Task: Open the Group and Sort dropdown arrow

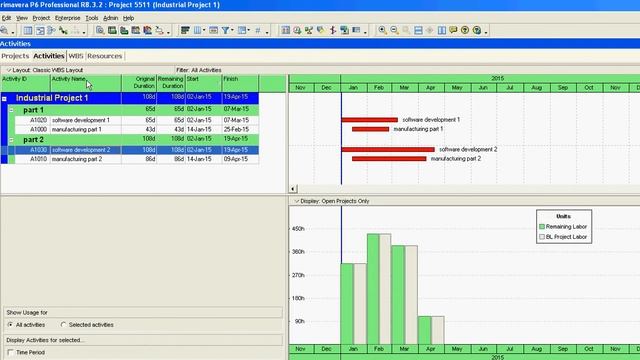Action: [x=248, y=30]
